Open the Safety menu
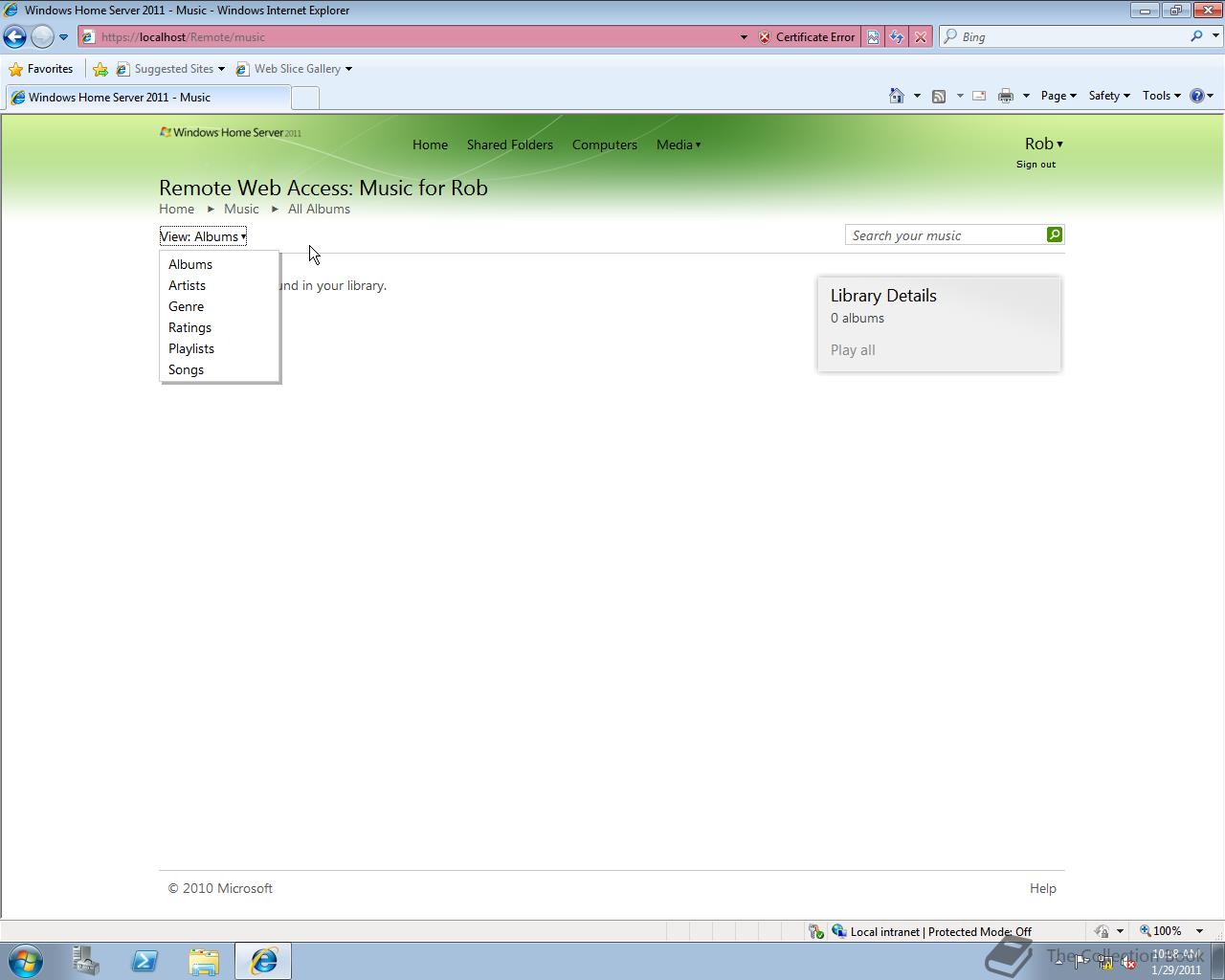Viewport: 1225px width, 980px height. click(1109, 96)
